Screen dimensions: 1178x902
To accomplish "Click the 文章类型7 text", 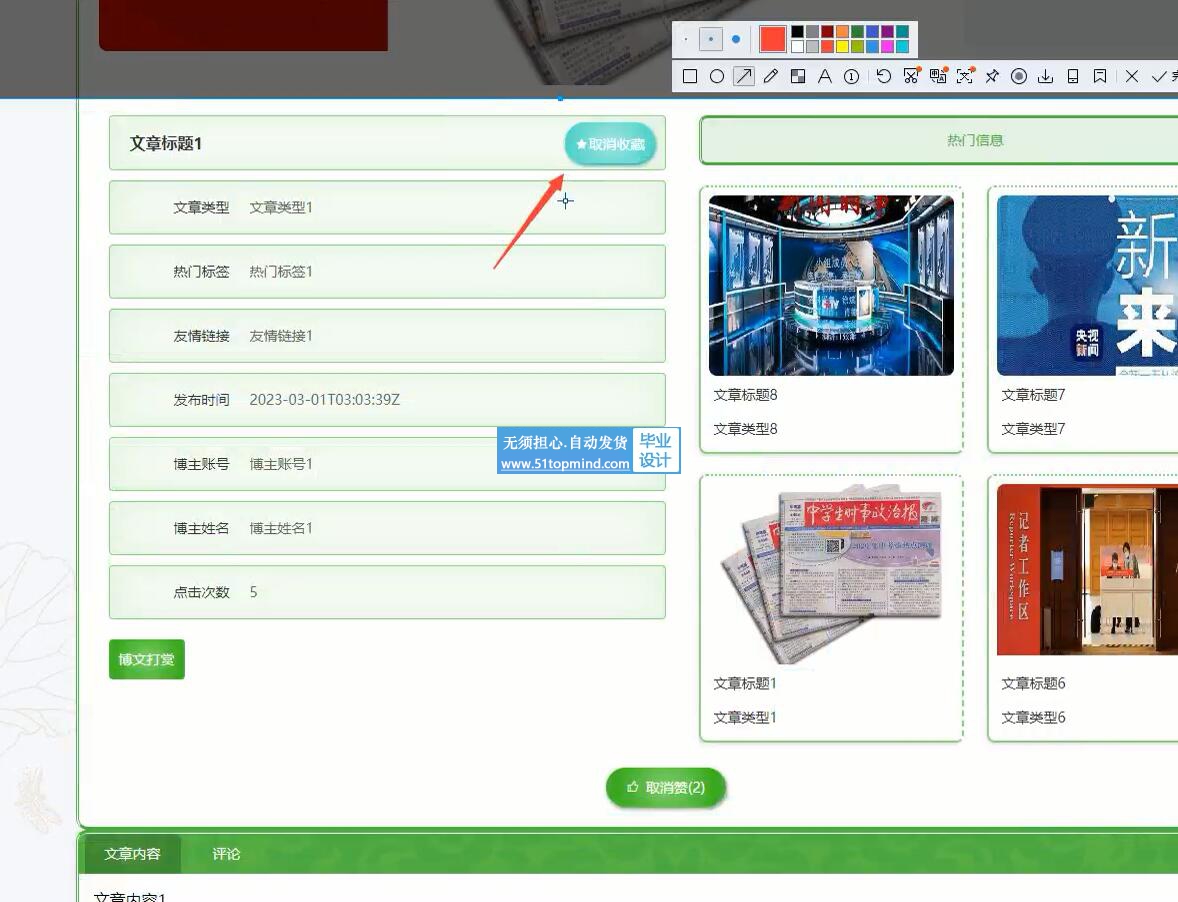I will (x=1033, y=429).
